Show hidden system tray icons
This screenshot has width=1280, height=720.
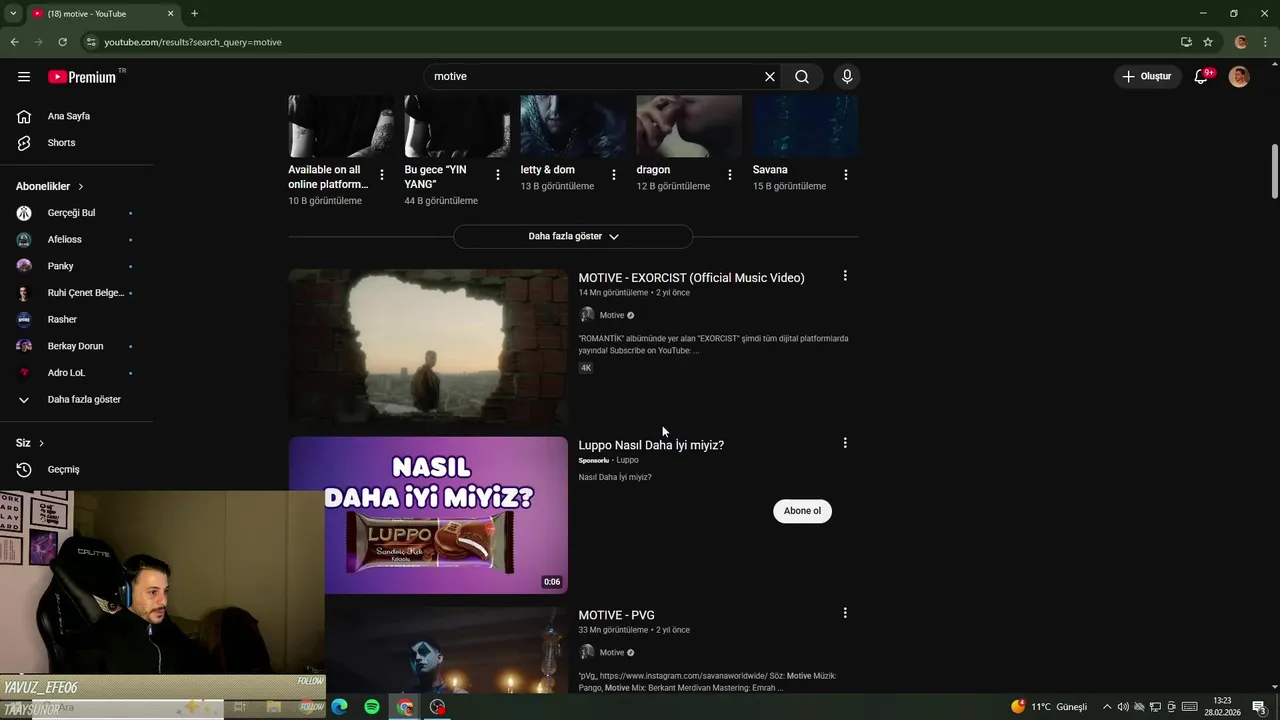click(1107, 707)
